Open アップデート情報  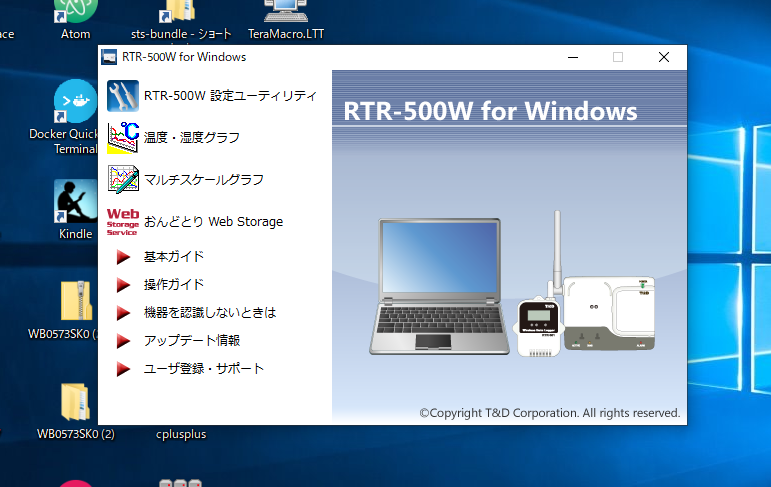pos(192,340)
